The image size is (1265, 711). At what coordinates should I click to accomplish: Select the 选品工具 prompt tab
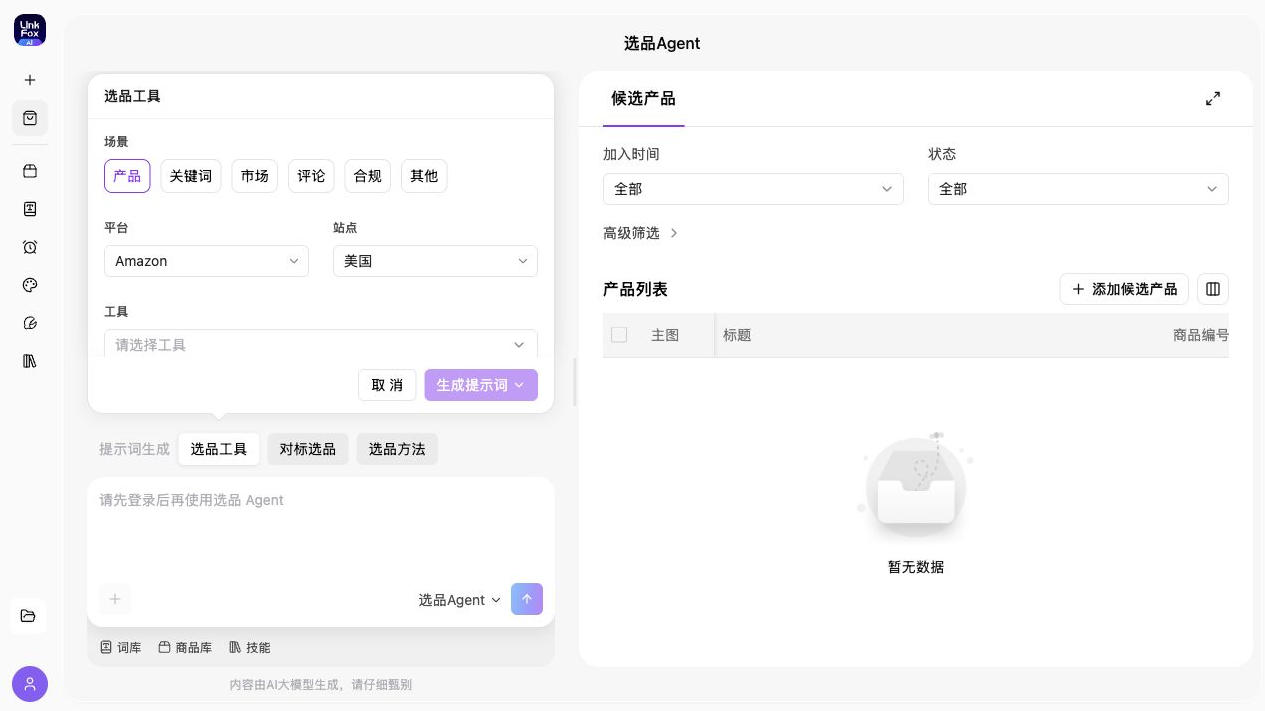tap(219, 449)
